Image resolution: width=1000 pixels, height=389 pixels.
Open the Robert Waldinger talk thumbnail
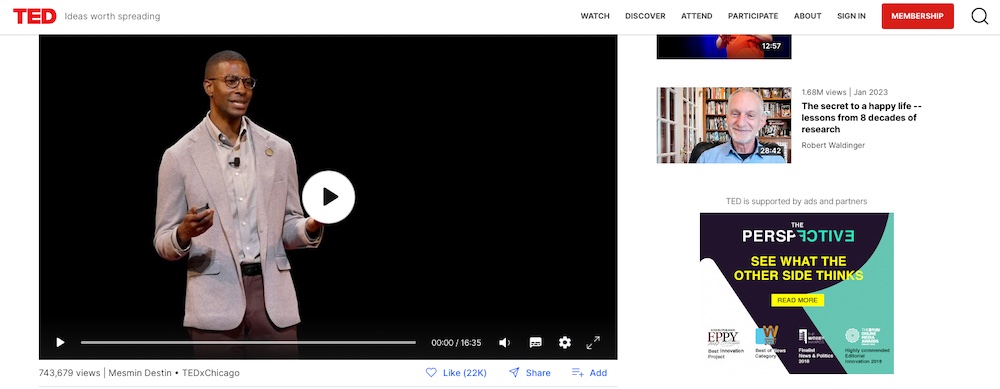[724, 125]
